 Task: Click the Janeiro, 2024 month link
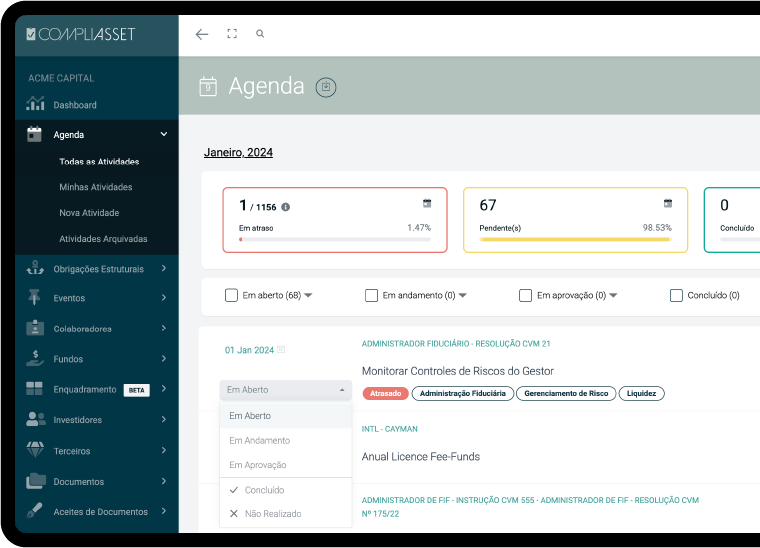pos(238,153)
